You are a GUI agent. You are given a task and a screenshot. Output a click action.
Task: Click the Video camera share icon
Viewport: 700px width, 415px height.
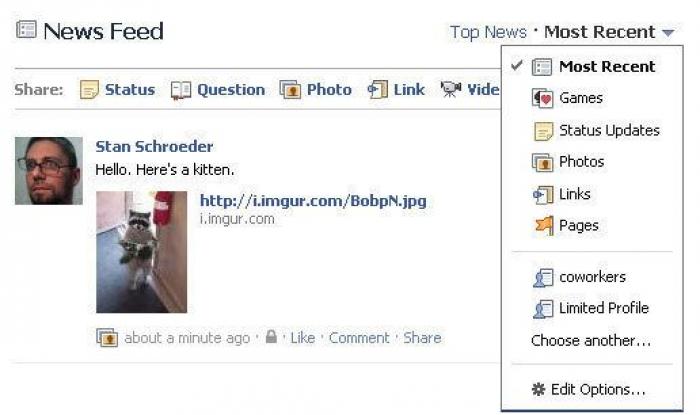point(451,89)
